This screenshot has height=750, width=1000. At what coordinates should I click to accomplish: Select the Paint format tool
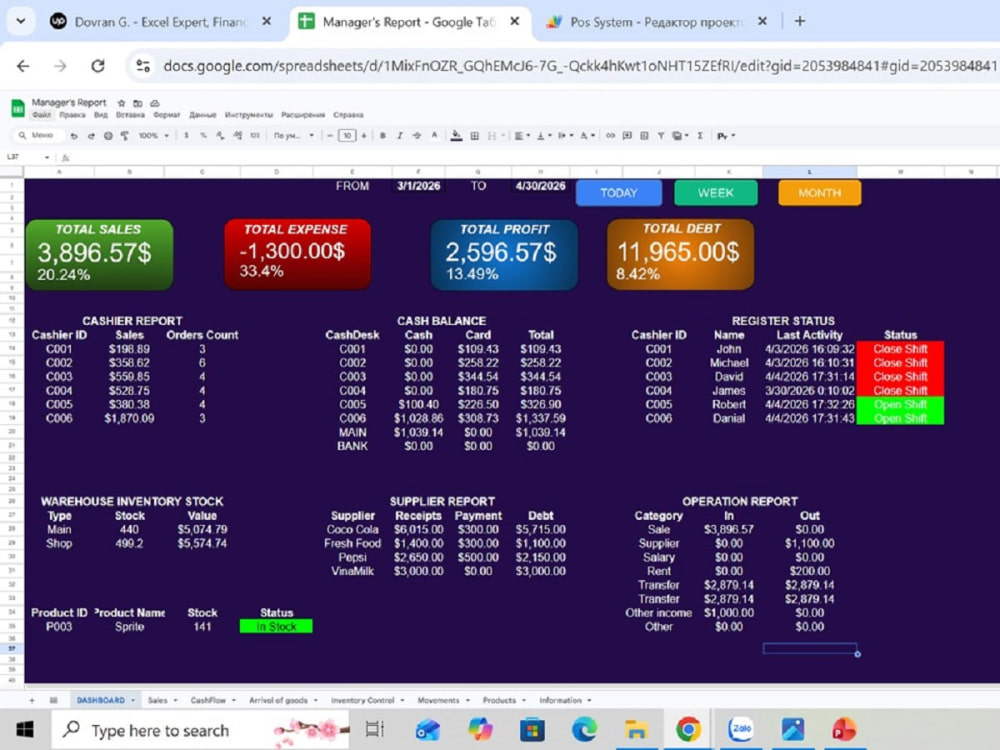pyautogui.click(x=125, y=136)
